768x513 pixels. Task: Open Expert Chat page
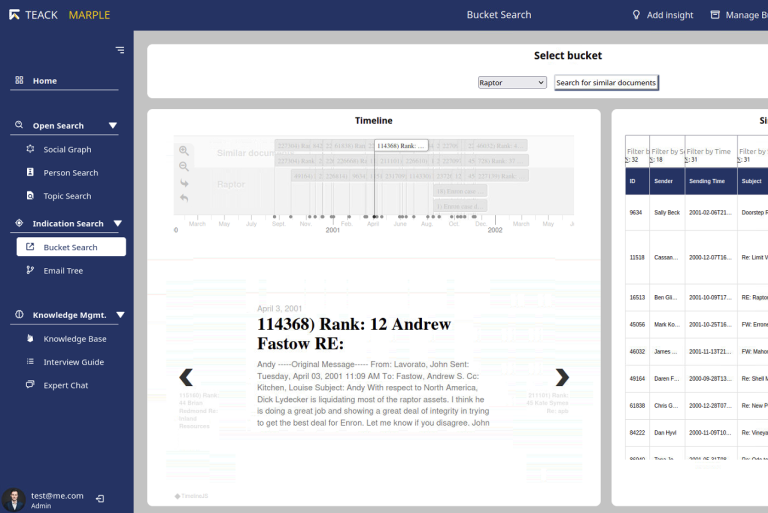coord(66,385)
